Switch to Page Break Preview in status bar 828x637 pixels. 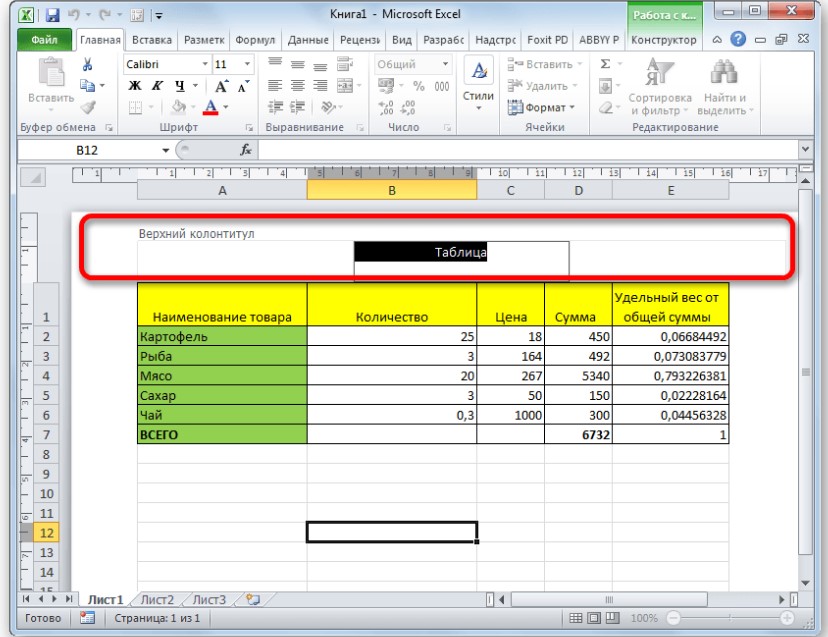[x=618, y=619]
